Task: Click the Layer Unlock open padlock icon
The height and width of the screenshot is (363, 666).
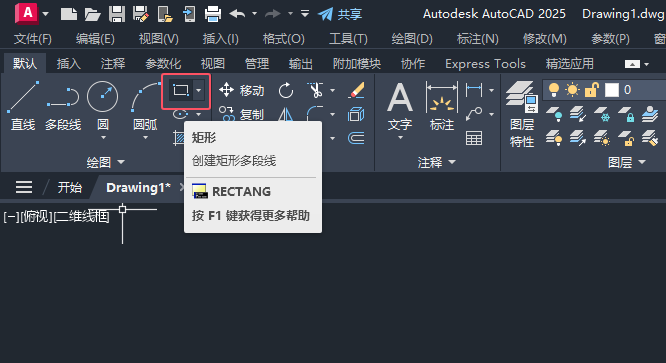Action: tap(626, 138)
